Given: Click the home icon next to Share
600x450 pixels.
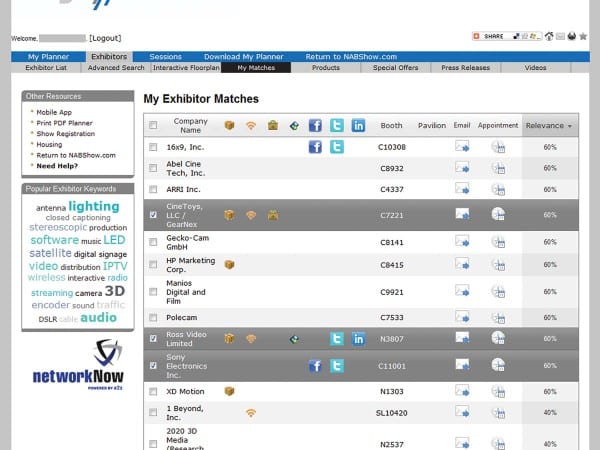Looking at the screenshot, I should click(549, 36).
